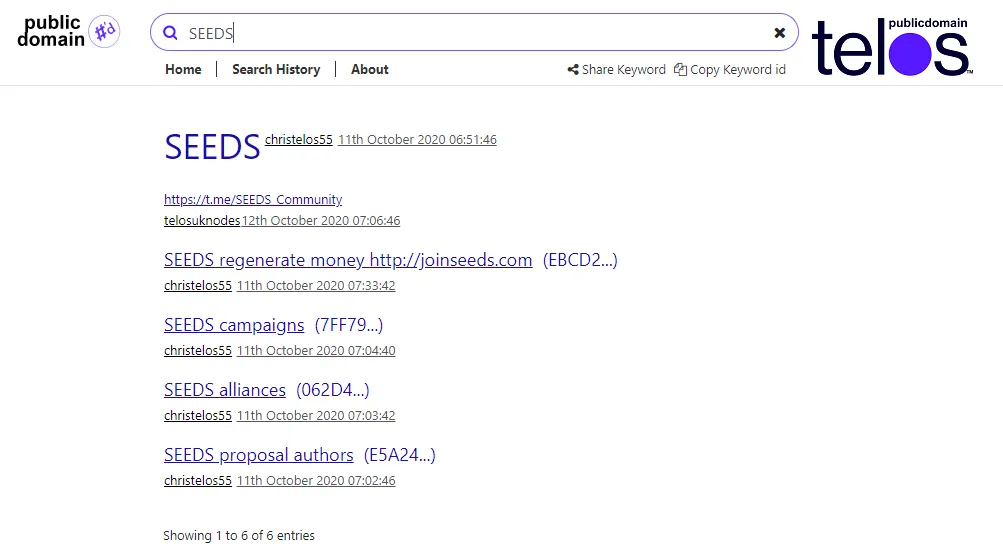
Task: Click christelos55 under SEEDS alliances
Action: [x=198, y=415]
